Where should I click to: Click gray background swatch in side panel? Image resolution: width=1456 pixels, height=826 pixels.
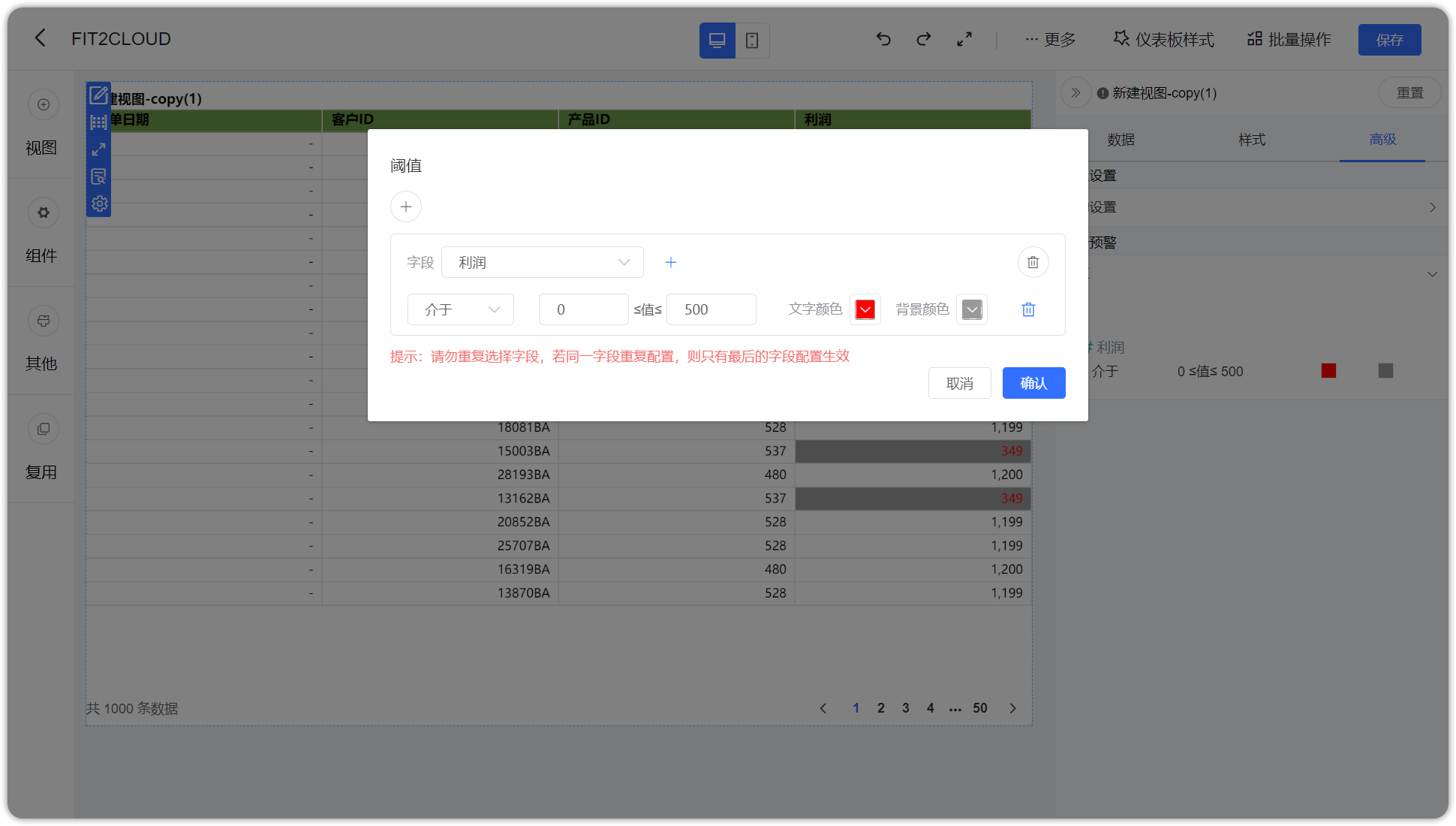(1385, 371)
